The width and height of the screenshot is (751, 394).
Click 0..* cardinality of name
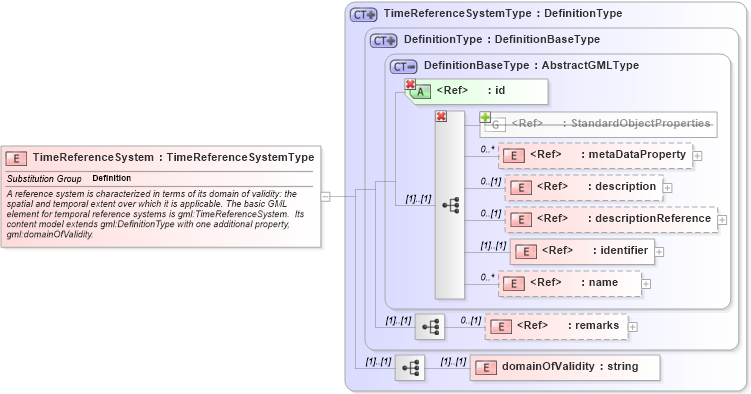coord(488,277)
